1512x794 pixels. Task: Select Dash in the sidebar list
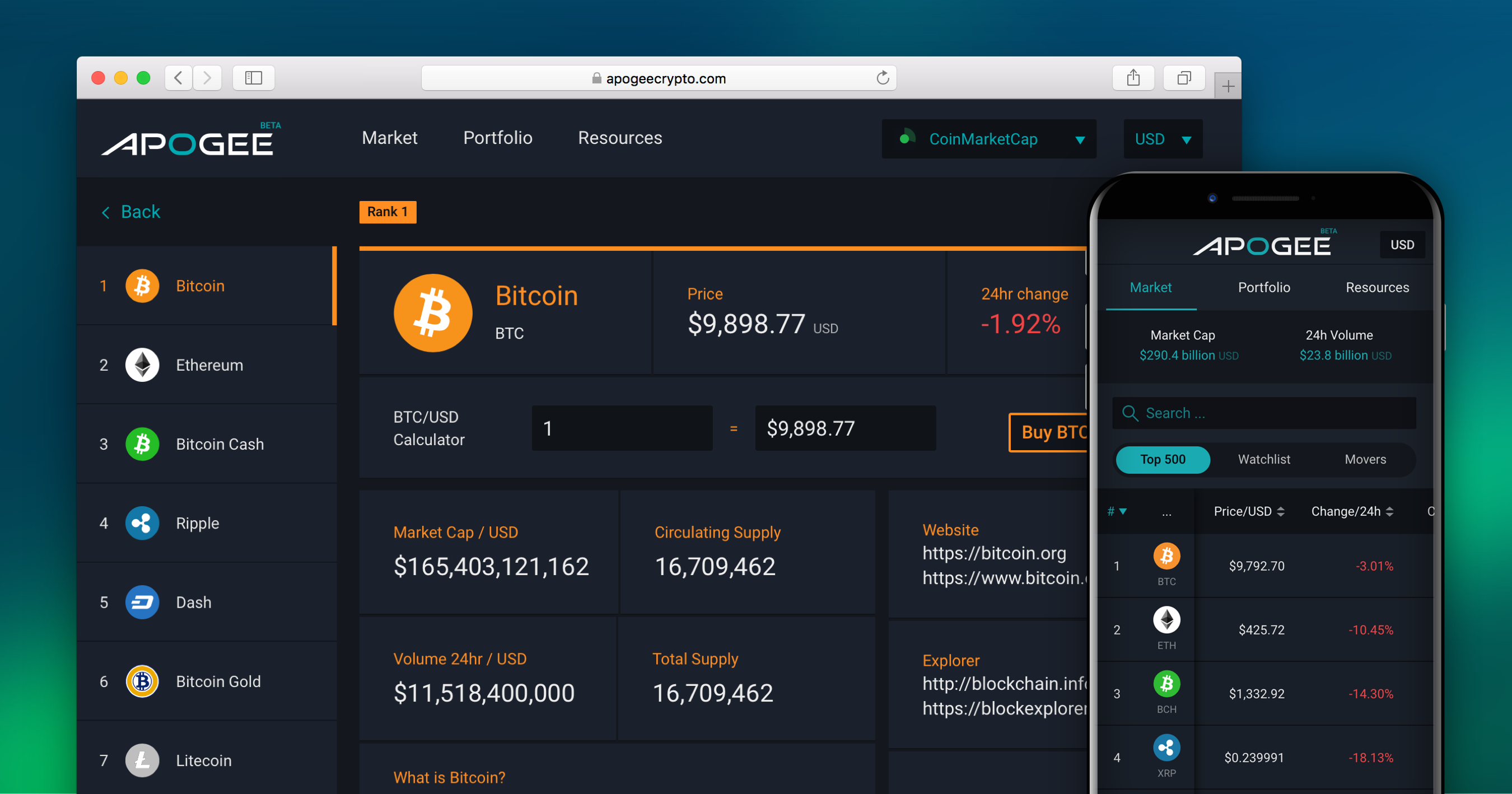tap(207, 602)
